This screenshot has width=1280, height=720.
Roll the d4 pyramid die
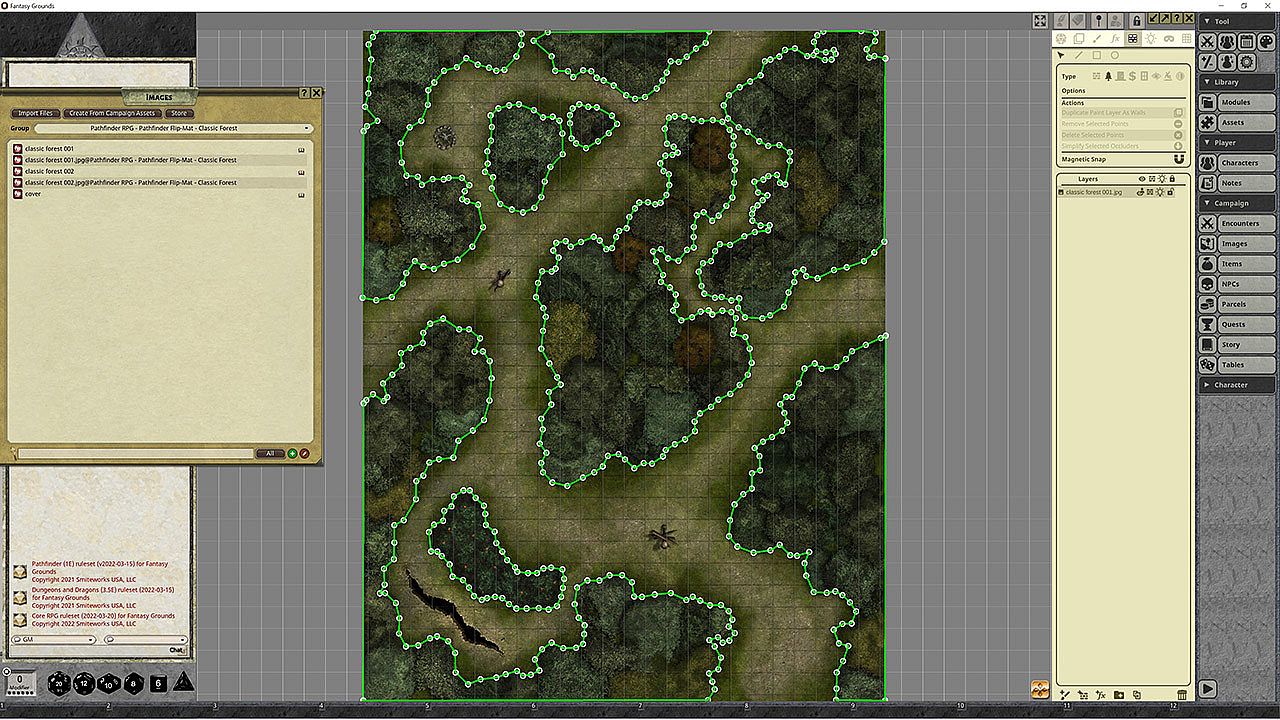pyautogui.click(x=184, y=683)
